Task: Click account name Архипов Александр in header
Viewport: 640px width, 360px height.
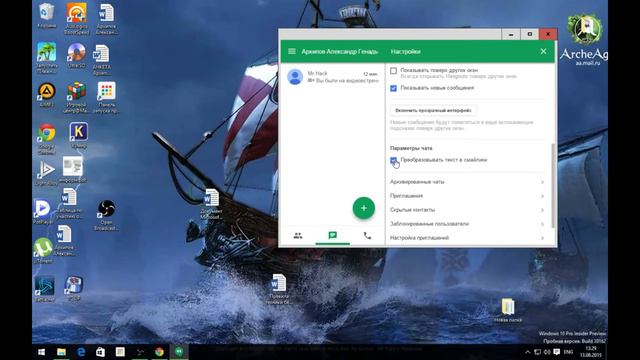Action: pyautogui.click(x=340, y=51)
